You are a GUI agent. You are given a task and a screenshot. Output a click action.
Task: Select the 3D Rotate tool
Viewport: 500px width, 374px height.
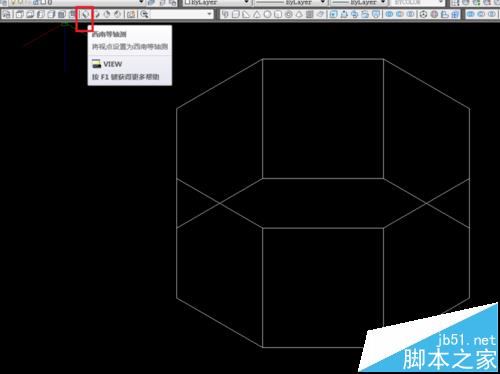click(x=434, y=14)
